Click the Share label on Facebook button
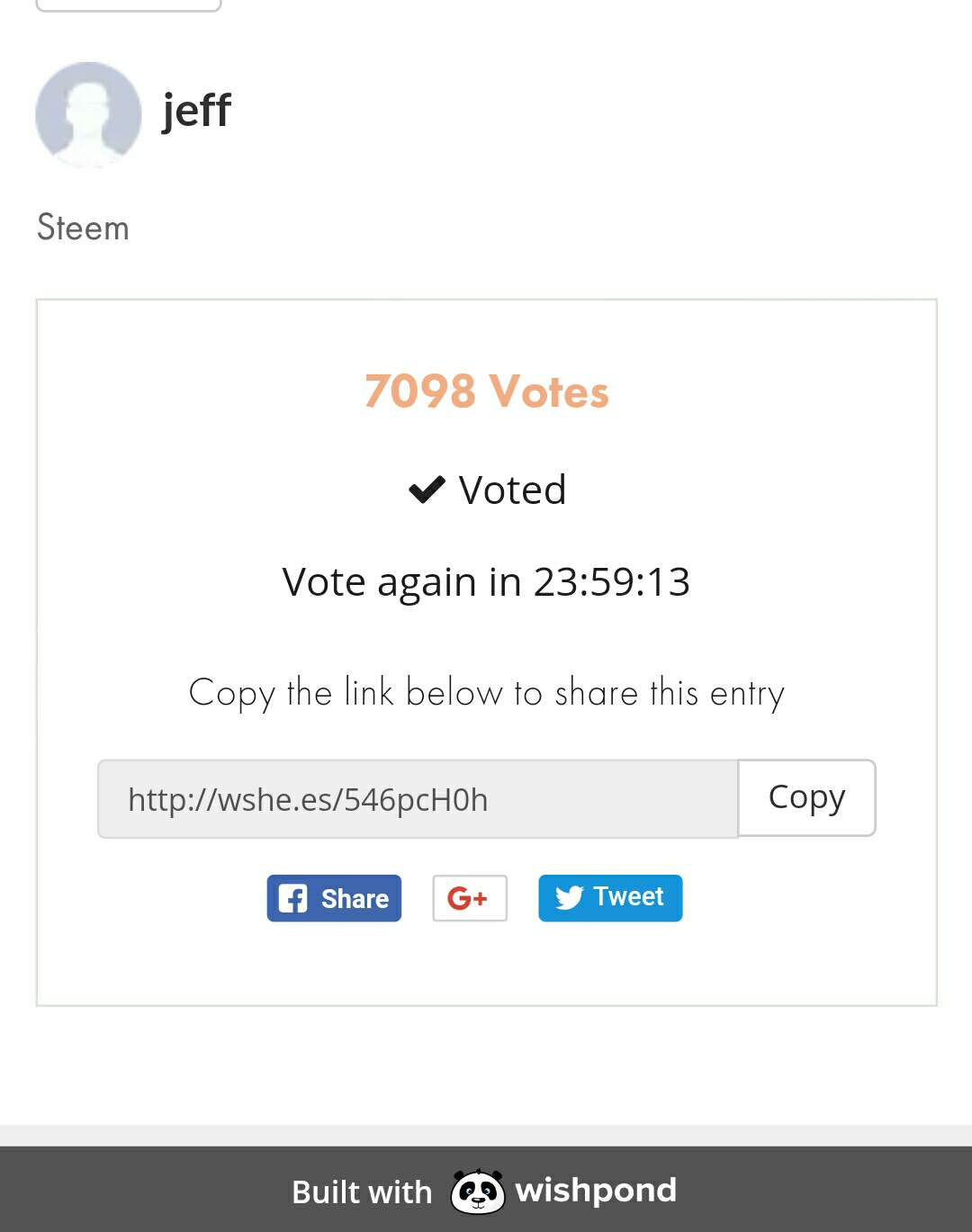Screen dimensions: 972x1232 click(355, 898)
